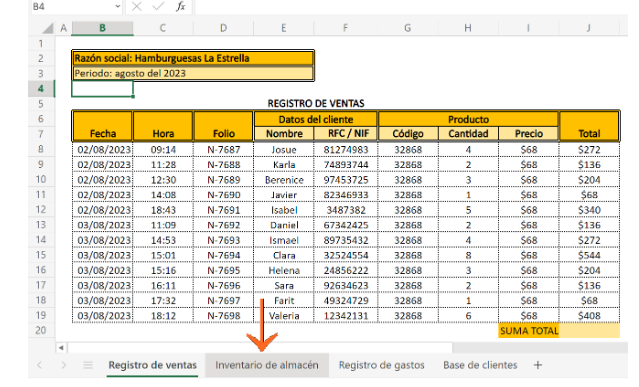Open the Insert Function fx icon

pyautogui.click(x=181, y=7)
